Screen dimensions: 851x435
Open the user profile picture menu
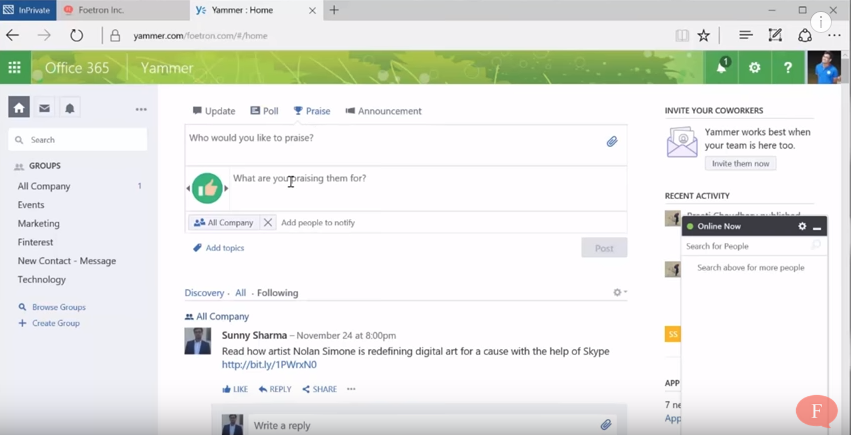pyautogui.click(x=824, y=67)
